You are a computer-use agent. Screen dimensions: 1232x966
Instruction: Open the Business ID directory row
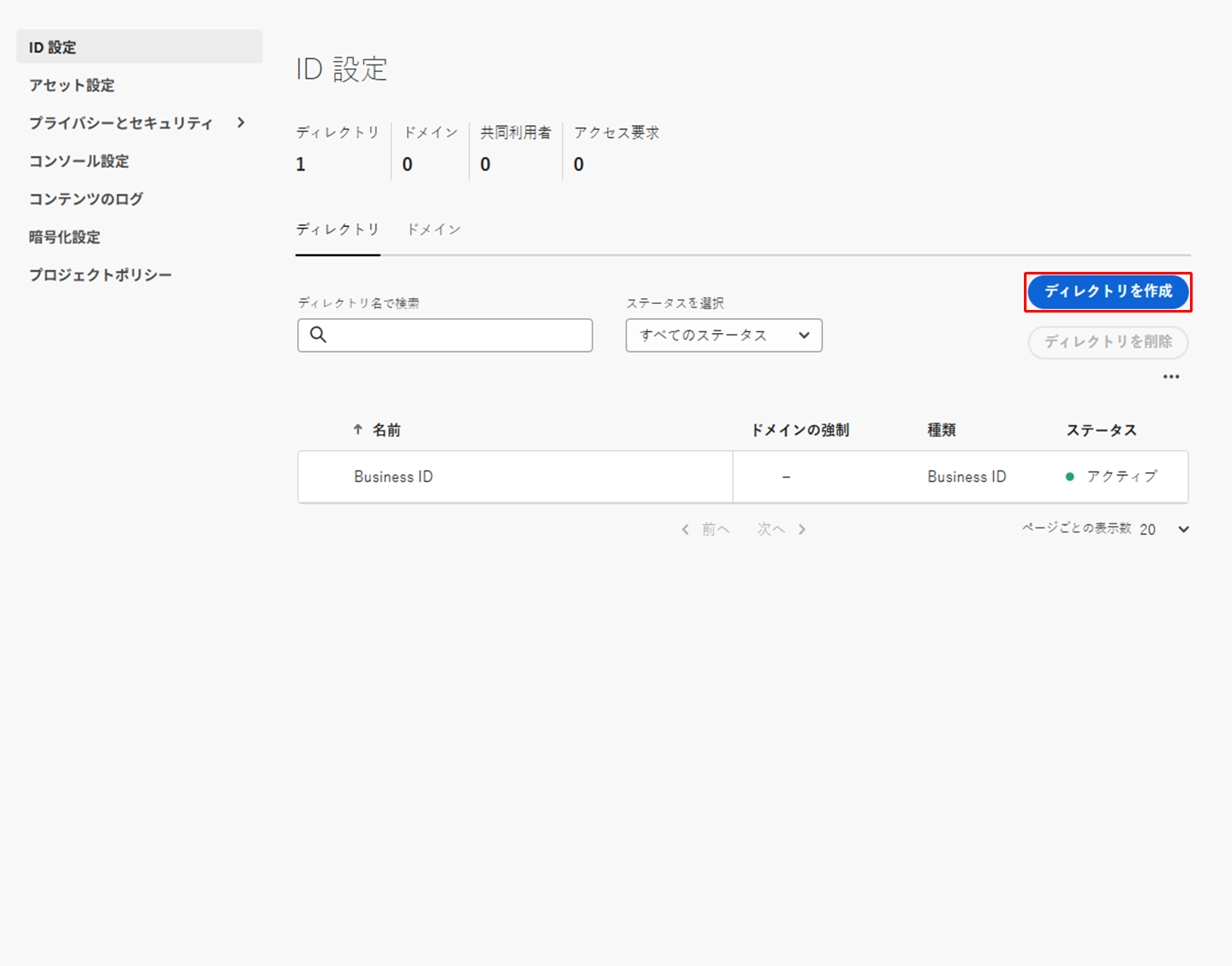click(393, 477)
